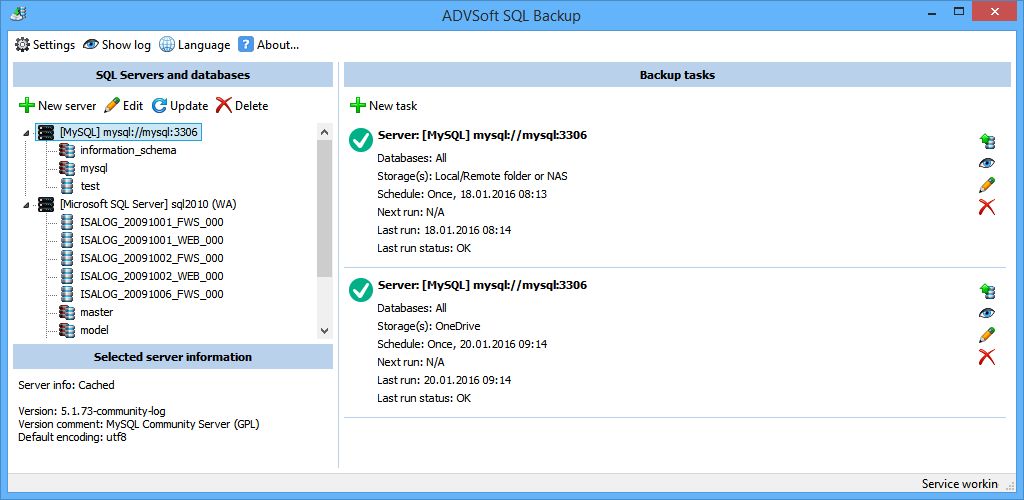
Task: Select the test database
Action: pyautogui.click(x=90, y=186)
